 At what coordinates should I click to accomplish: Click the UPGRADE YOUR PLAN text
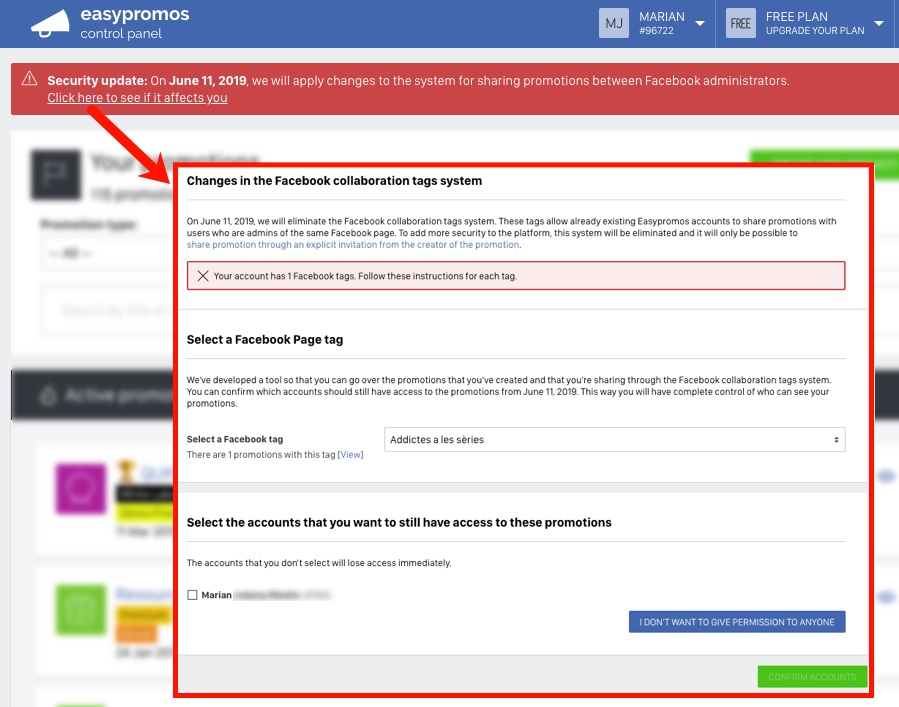tap(815, 31)
